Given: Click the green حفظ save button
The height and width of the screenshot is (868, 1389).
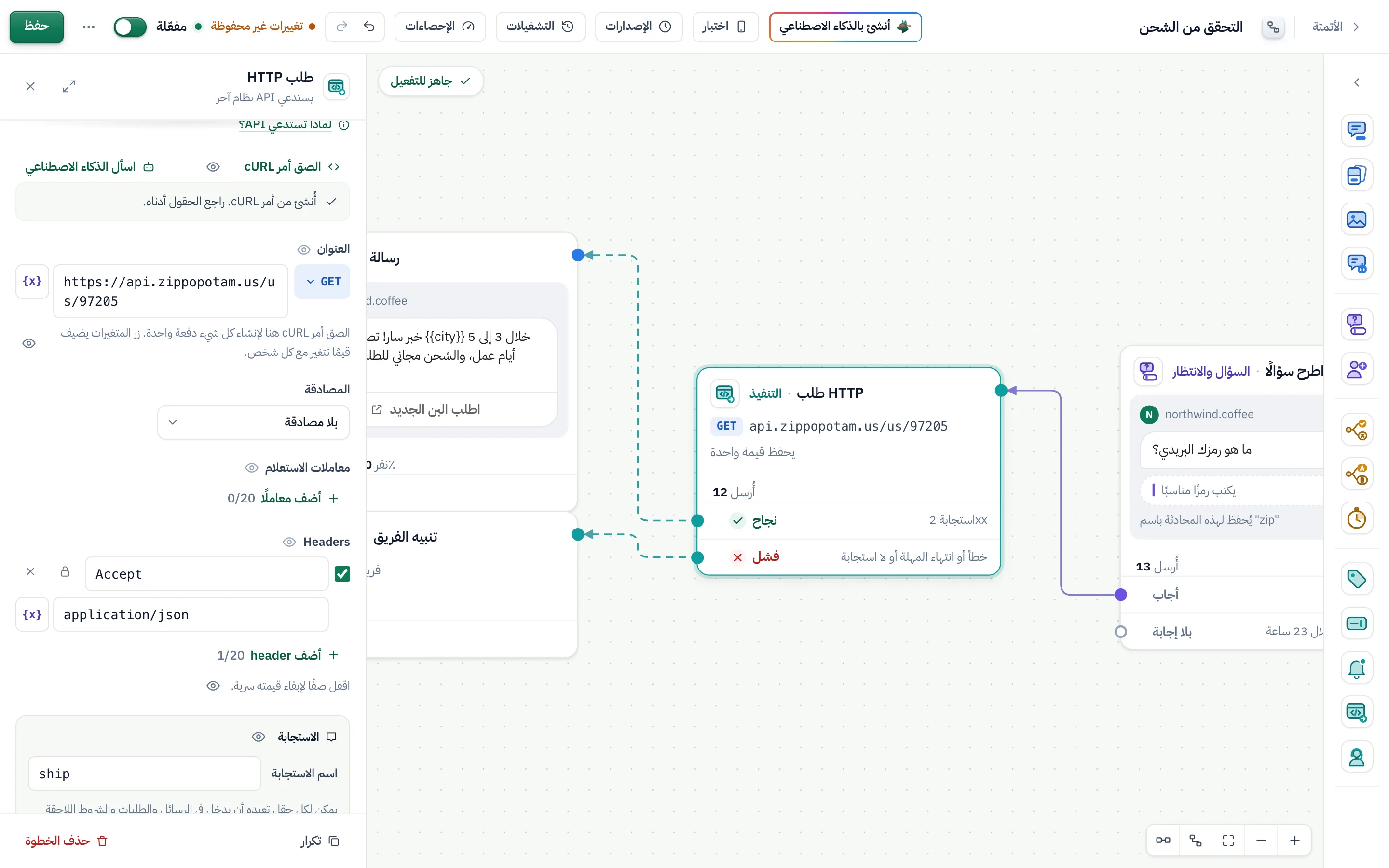Looking at the screenshot, I should click(37, 27).
